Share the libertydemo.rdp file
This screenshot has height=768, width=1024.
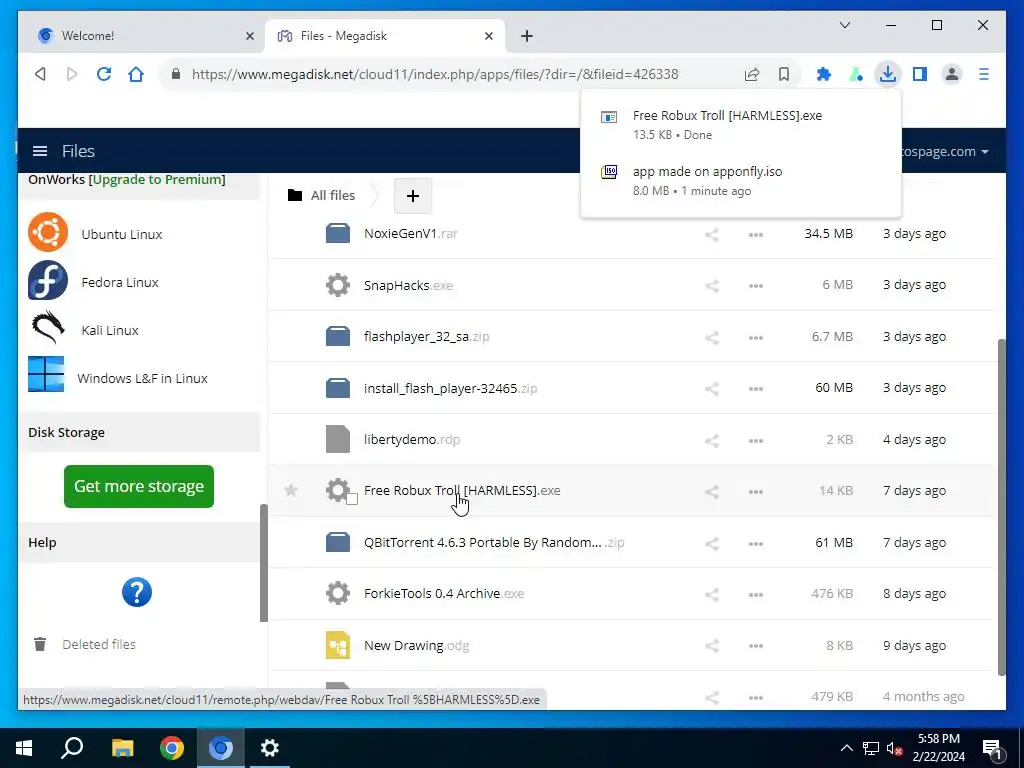click(x=712, y=440)
